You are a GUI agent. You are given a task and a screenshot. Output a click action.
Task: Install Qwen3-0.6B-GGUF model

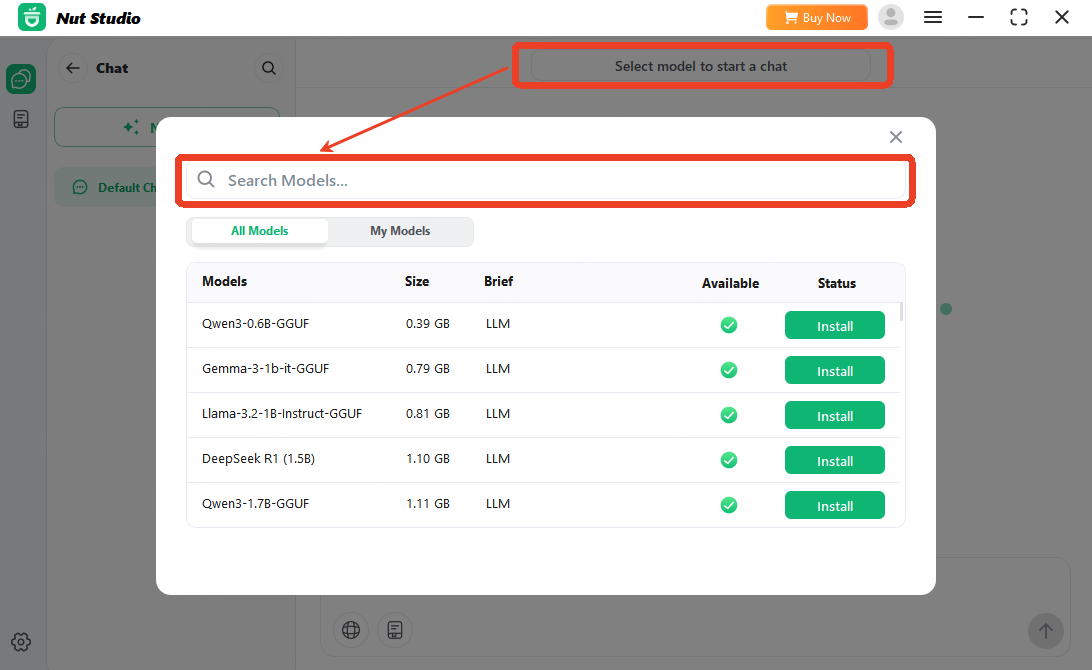pyautogui.click(x=834, y=325)
